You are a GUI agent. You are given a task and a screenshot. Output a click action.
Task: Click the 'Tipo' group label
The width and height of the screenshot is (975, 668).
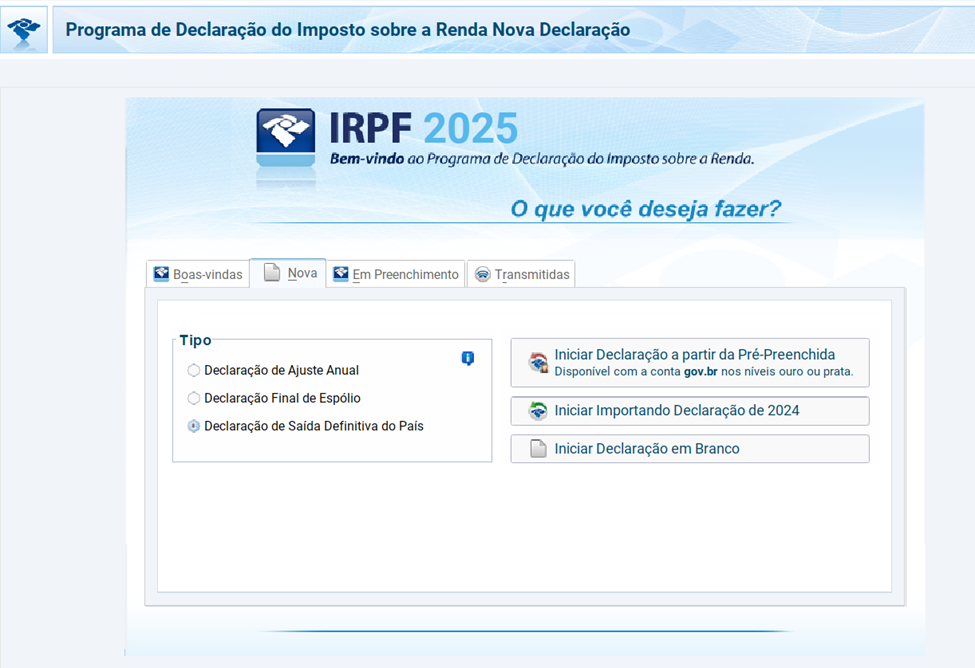195,340
